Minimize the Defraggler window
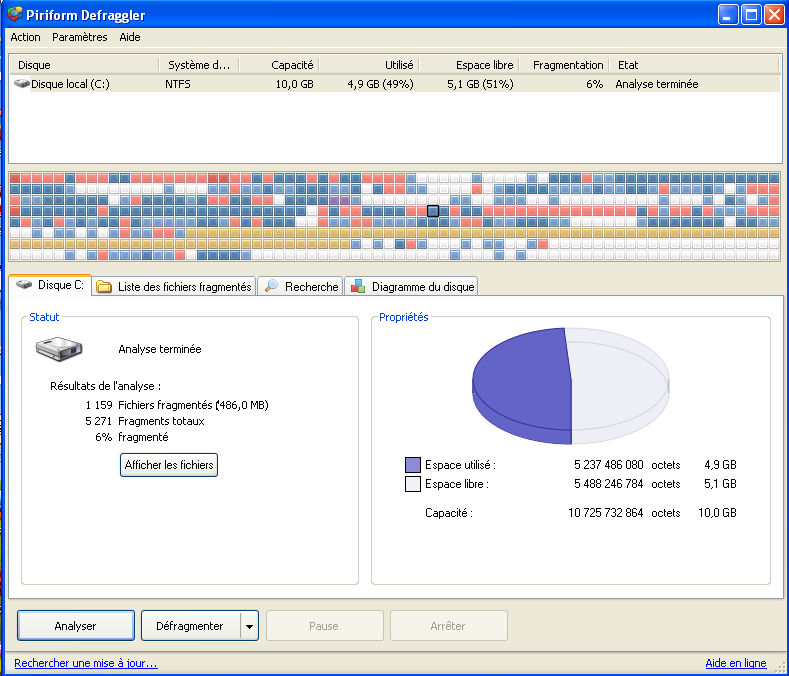789x676 pixels. point(727,15)
